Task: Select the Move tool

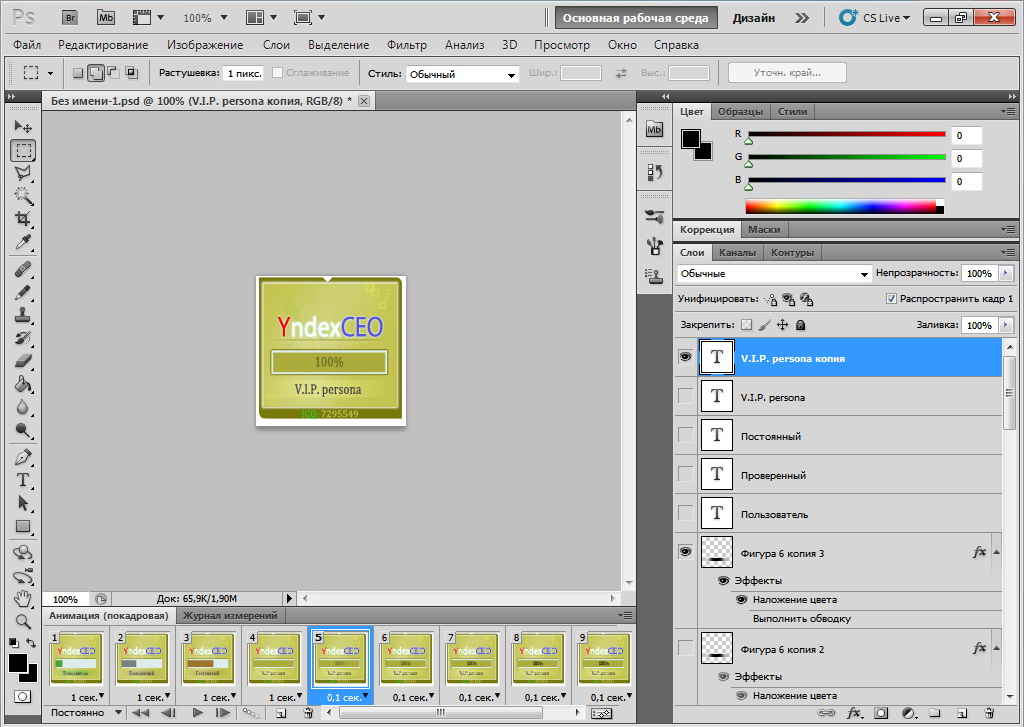Action: click(22, 127)
